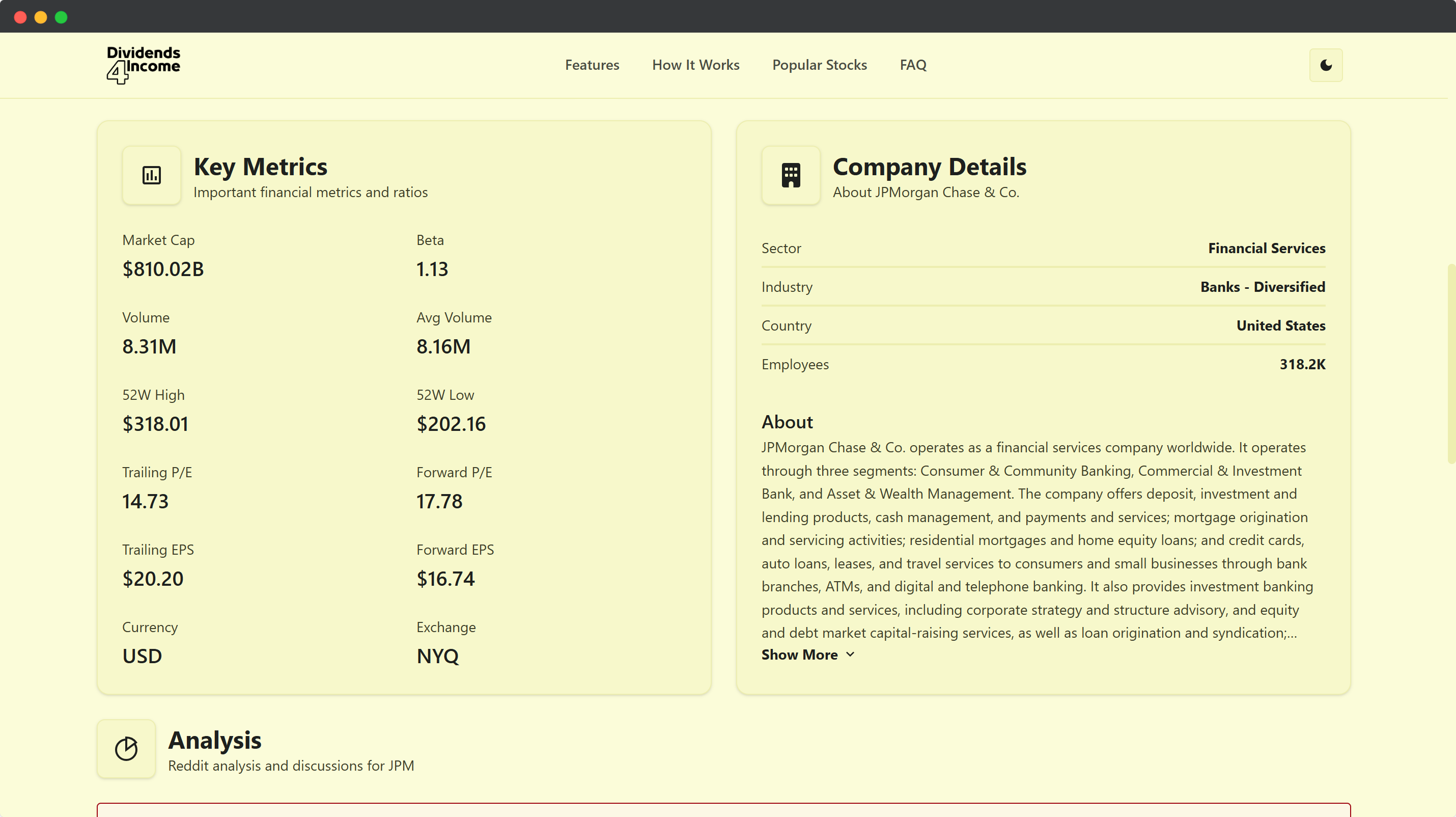Click the Analysis pie chart icon
This screenshot has height=817, width=1456.
click(x=126, y=749)
